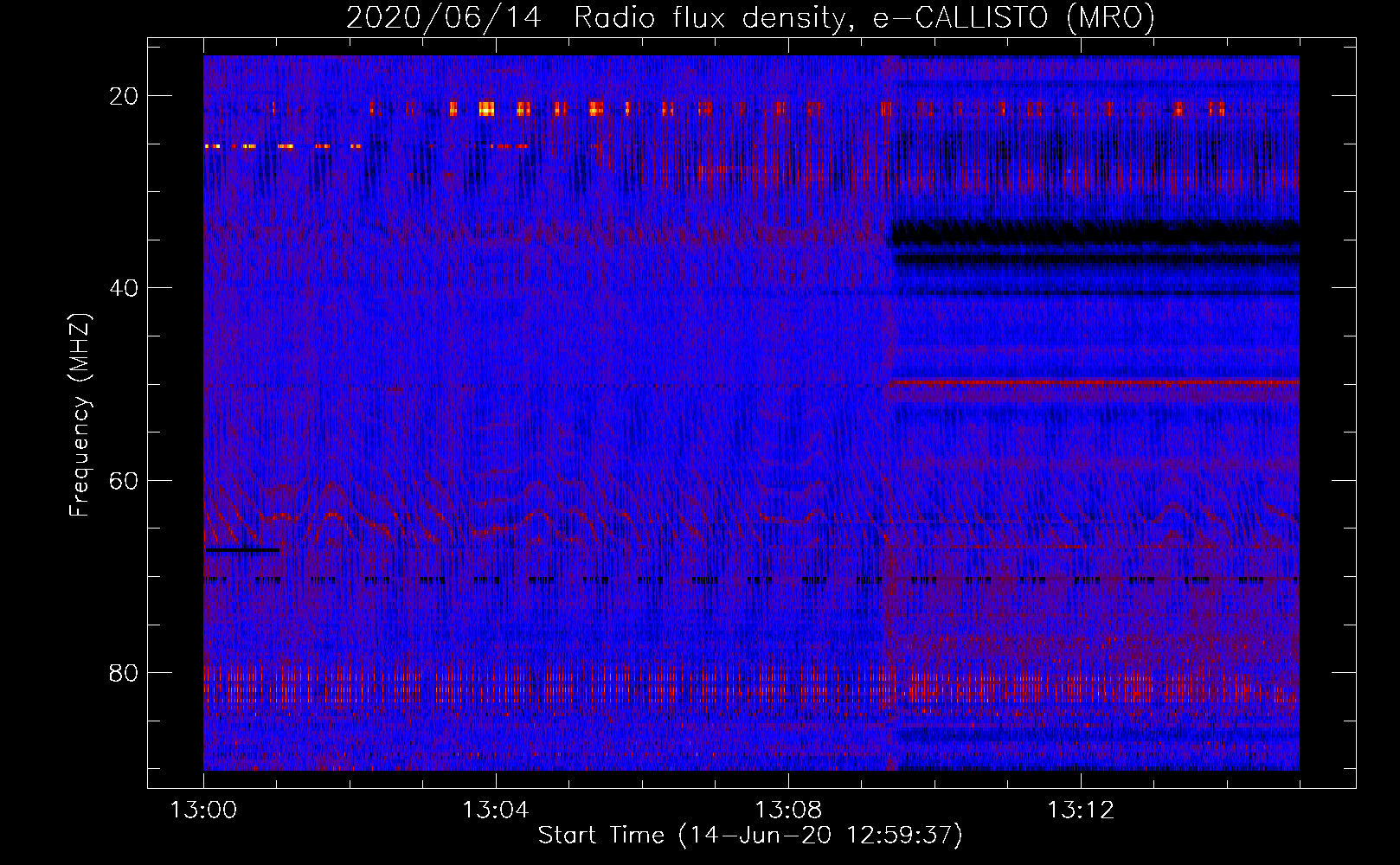Click the '13:00' time tick label

click(203, 811)
